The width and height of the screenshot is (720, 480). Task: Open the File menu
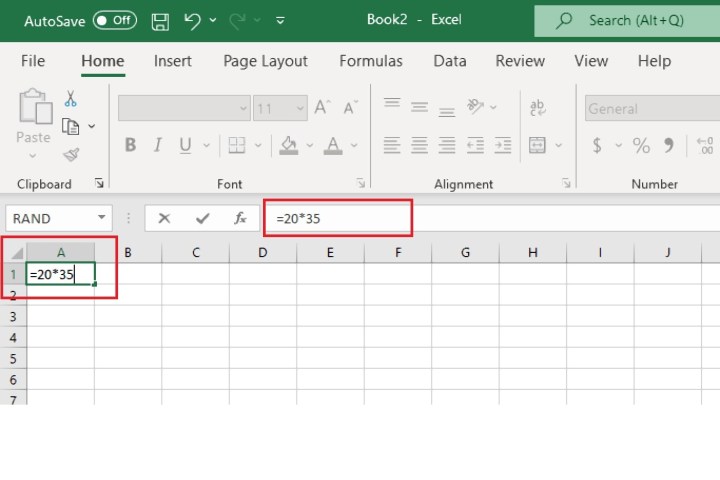coord(33,61)
